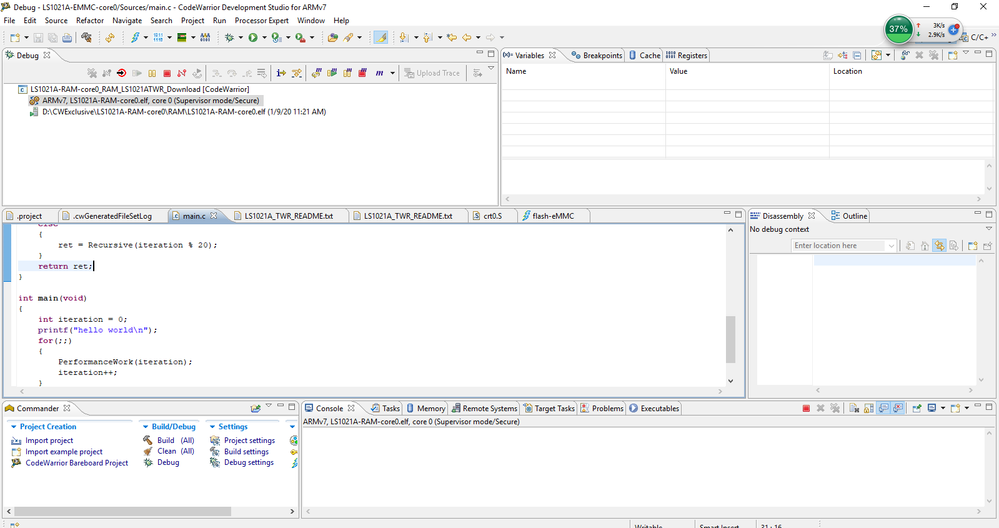Click the Name column header in Variables
The width and height of the screenshot is (999, 528).
583,71
